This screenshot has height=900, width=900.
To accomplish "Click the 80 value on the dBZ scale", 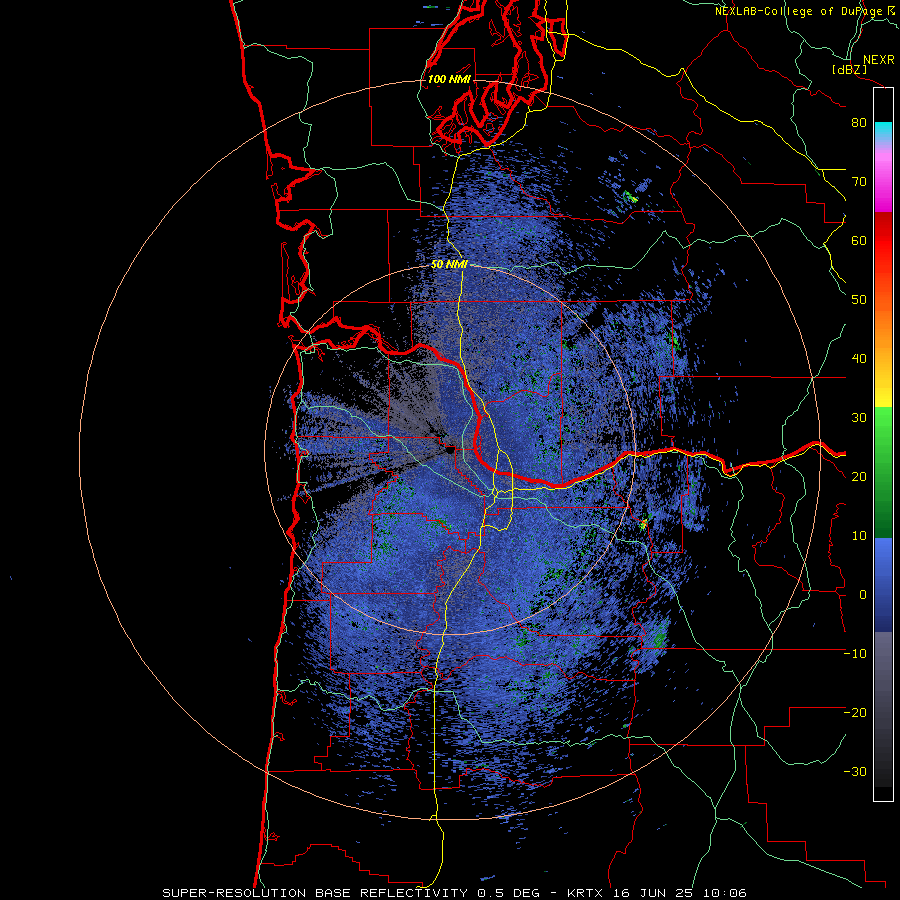I will (859, 123).
